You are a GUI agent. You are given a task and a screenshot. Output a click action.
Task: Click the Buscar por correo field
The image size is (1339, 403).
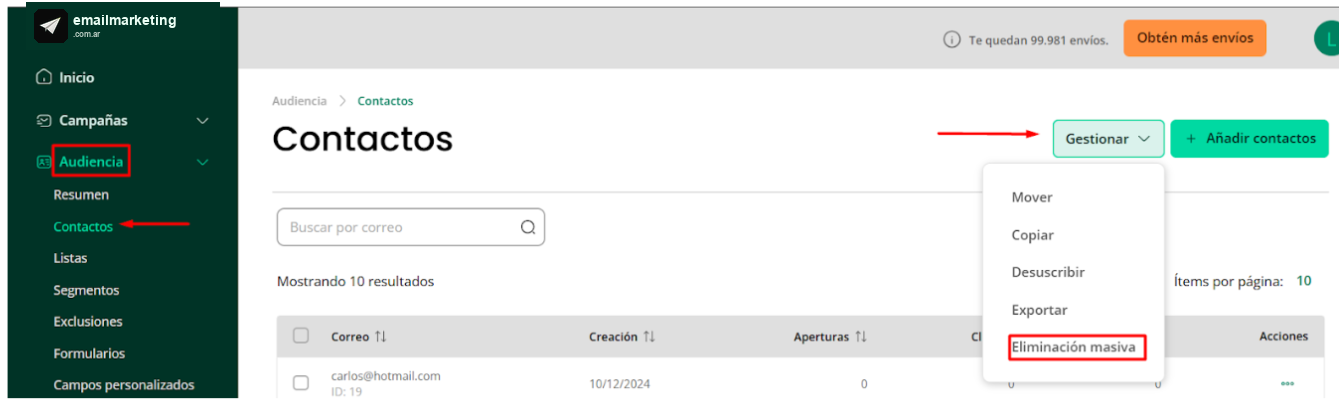coord(410,227)
